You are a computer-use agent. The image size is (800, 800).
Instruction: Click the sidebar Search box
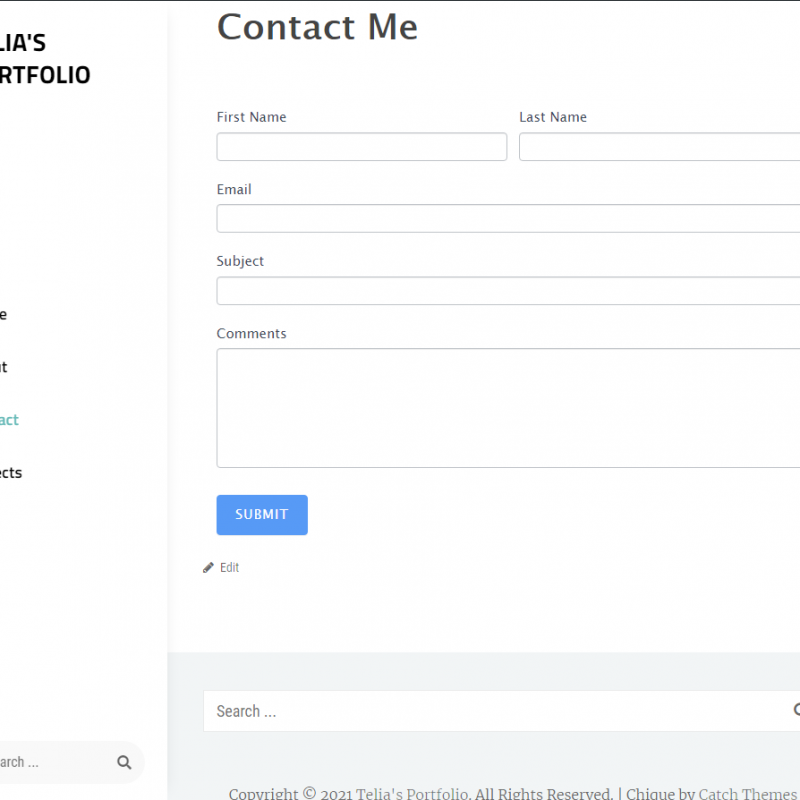[x=60, y=762]
